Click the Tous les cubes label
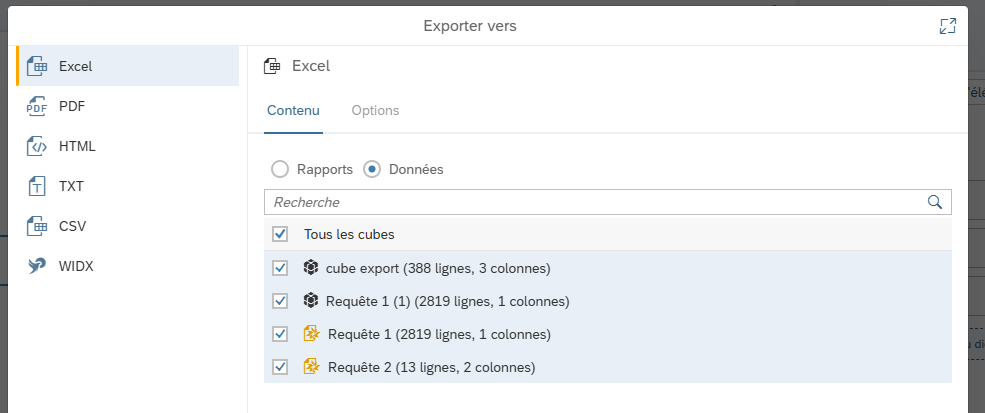985x413 pixels. [x=349, y=234]
